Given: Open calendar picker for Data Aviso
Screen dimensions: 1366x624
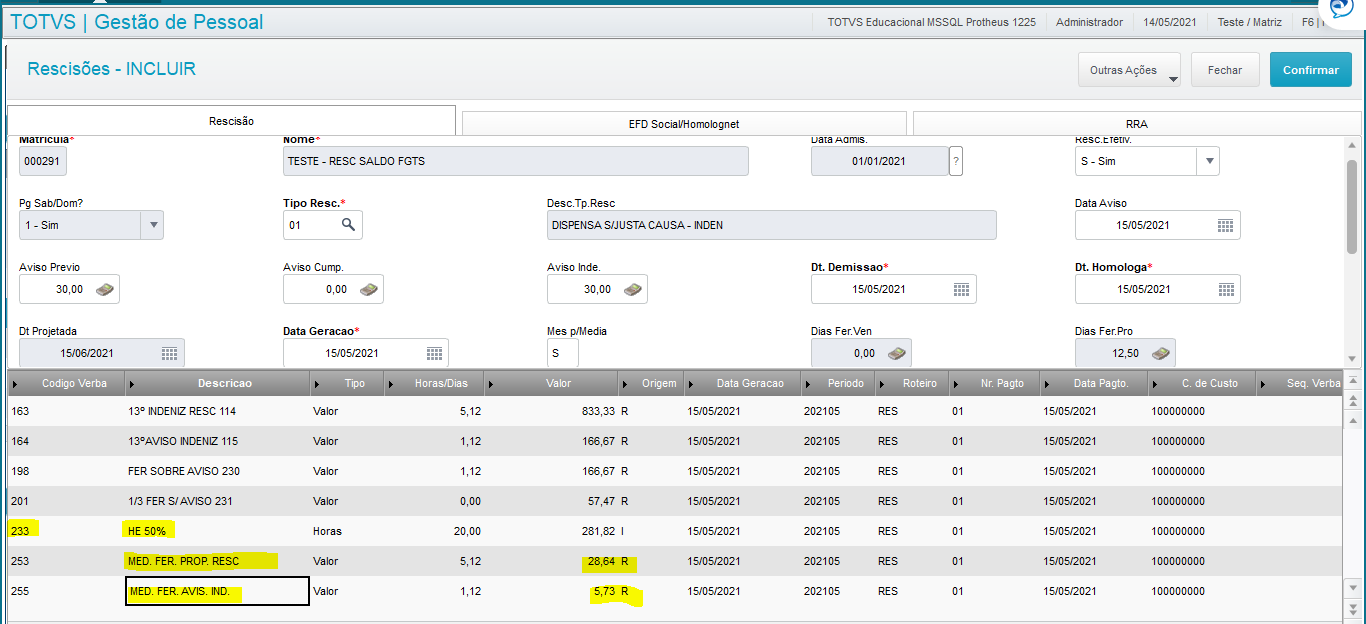Looking at the screenshot, I should coord(1225,226).
